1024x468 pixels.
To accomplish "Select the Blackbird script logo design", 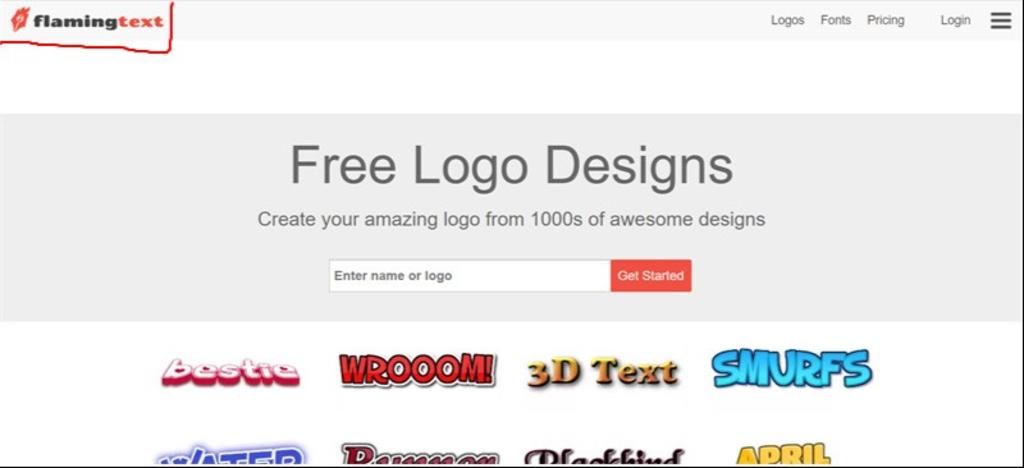I will (x=604, y=456).
